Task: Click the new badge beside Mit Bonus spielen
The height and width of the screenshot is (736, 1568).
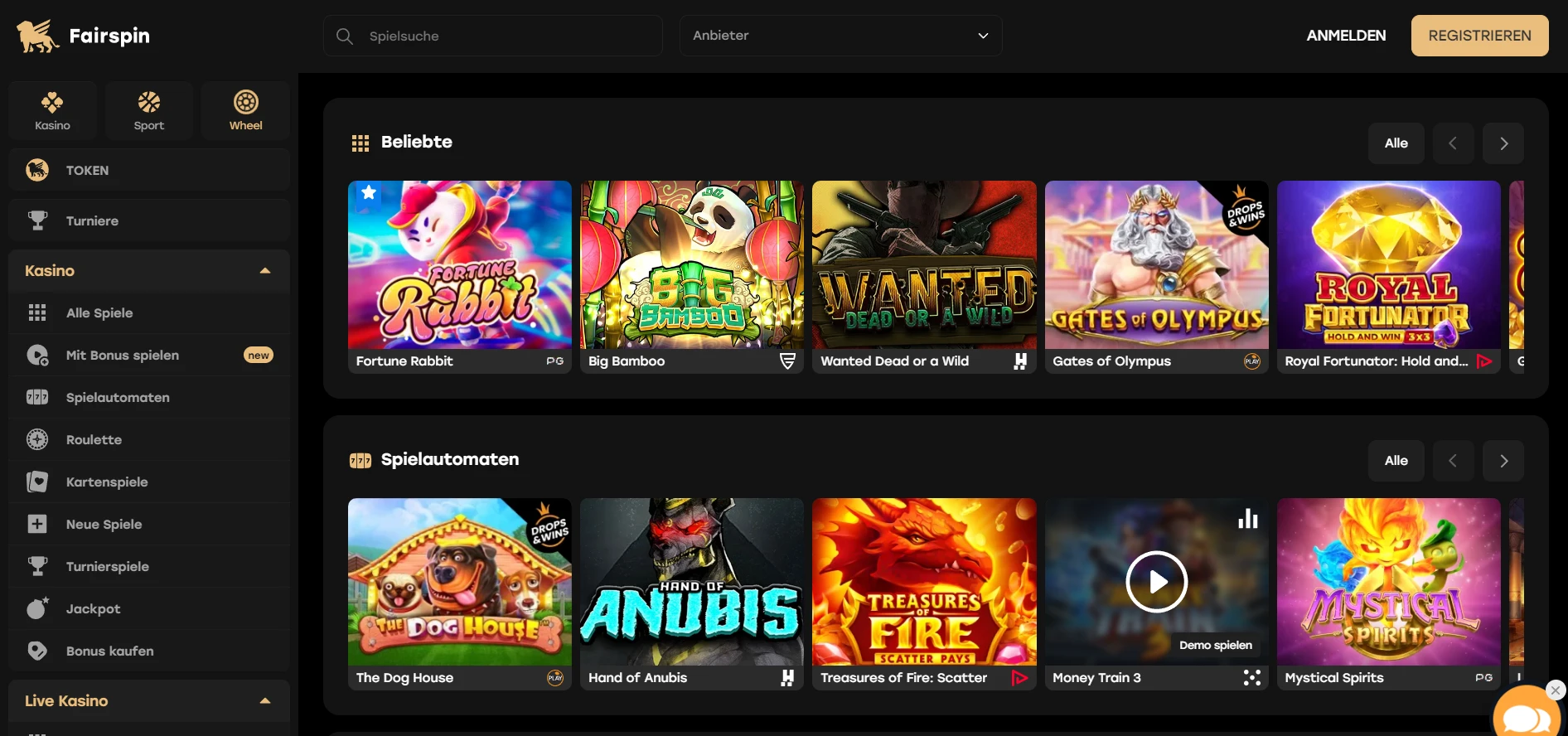Action: 259,355
